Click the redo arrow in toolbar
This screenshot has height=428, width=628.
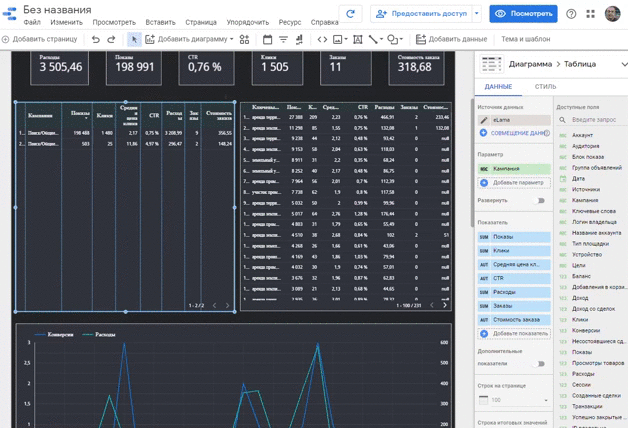tap(112, 39)
